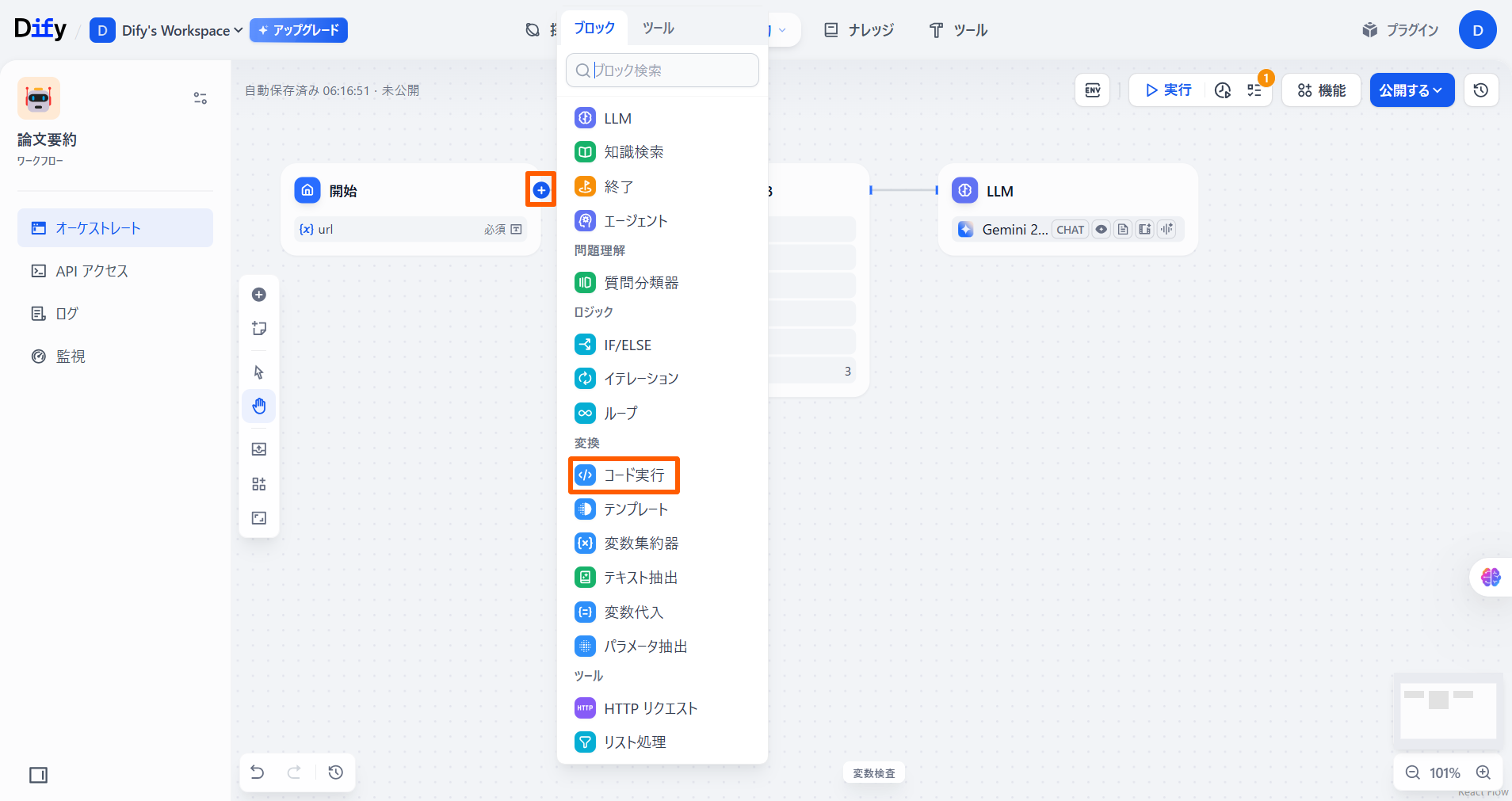The height and width of the screenshot is (801, 1512).
Task: Zoom out with the minus magnifier
Action: click(1412, 772)
